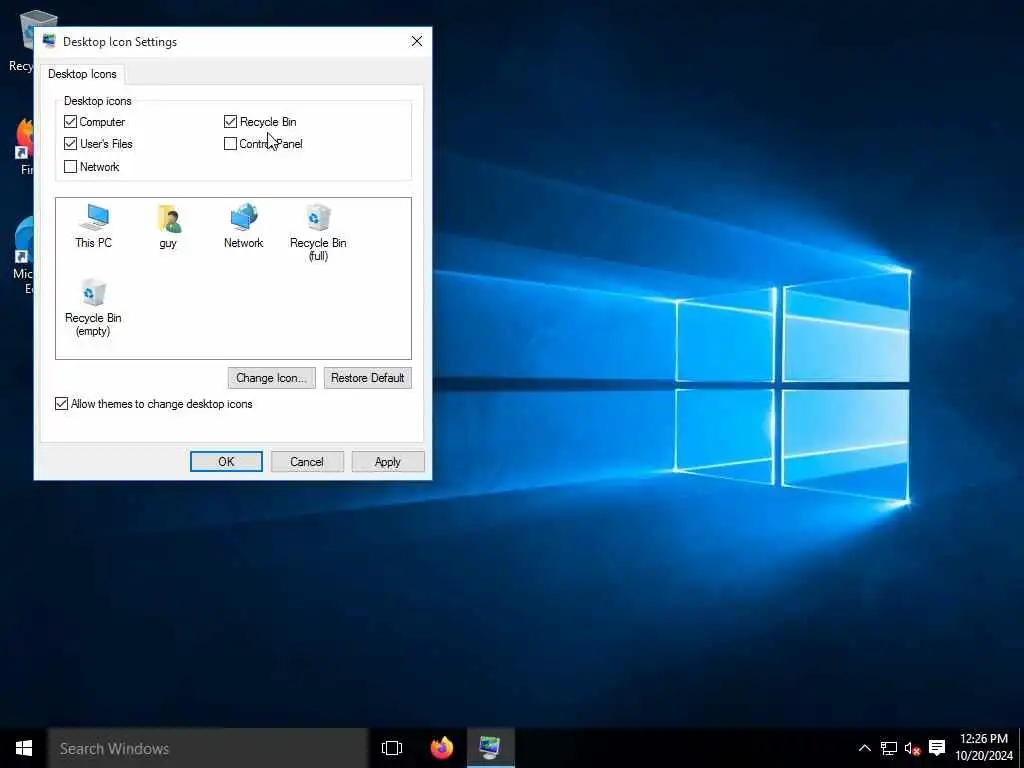Click the Apply button

click(x=388, y=462)
